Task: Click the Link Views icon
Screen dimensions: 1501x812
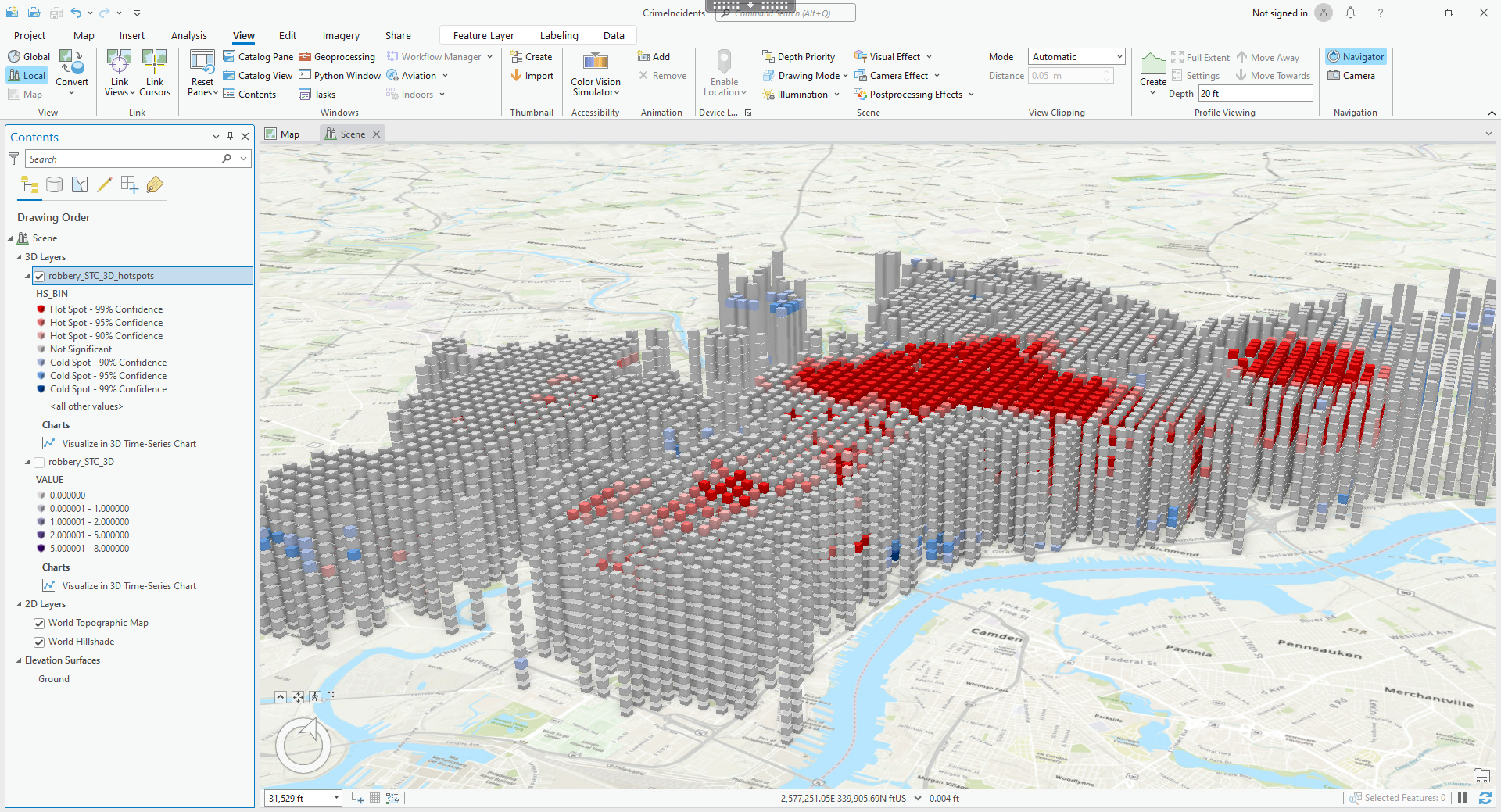Action: pyautogui.click(x=119, y=62)
